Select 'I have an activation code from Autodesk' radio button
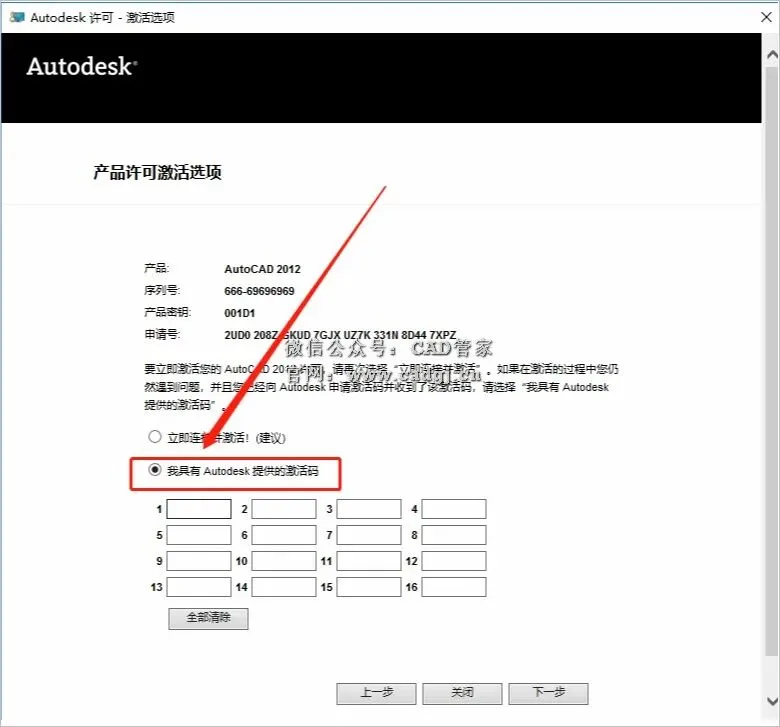 point(155,470)
